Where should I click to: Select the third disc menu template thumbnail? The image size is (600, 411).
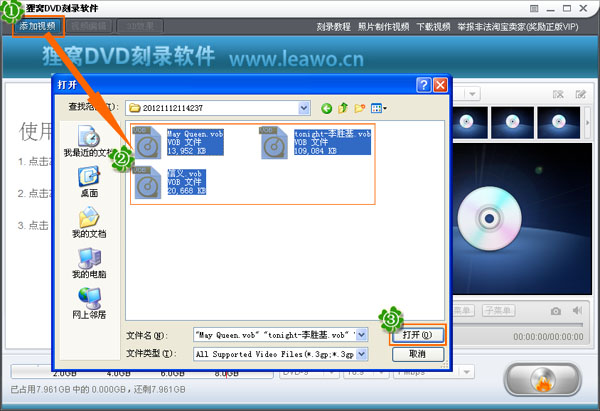click(559, 122)
